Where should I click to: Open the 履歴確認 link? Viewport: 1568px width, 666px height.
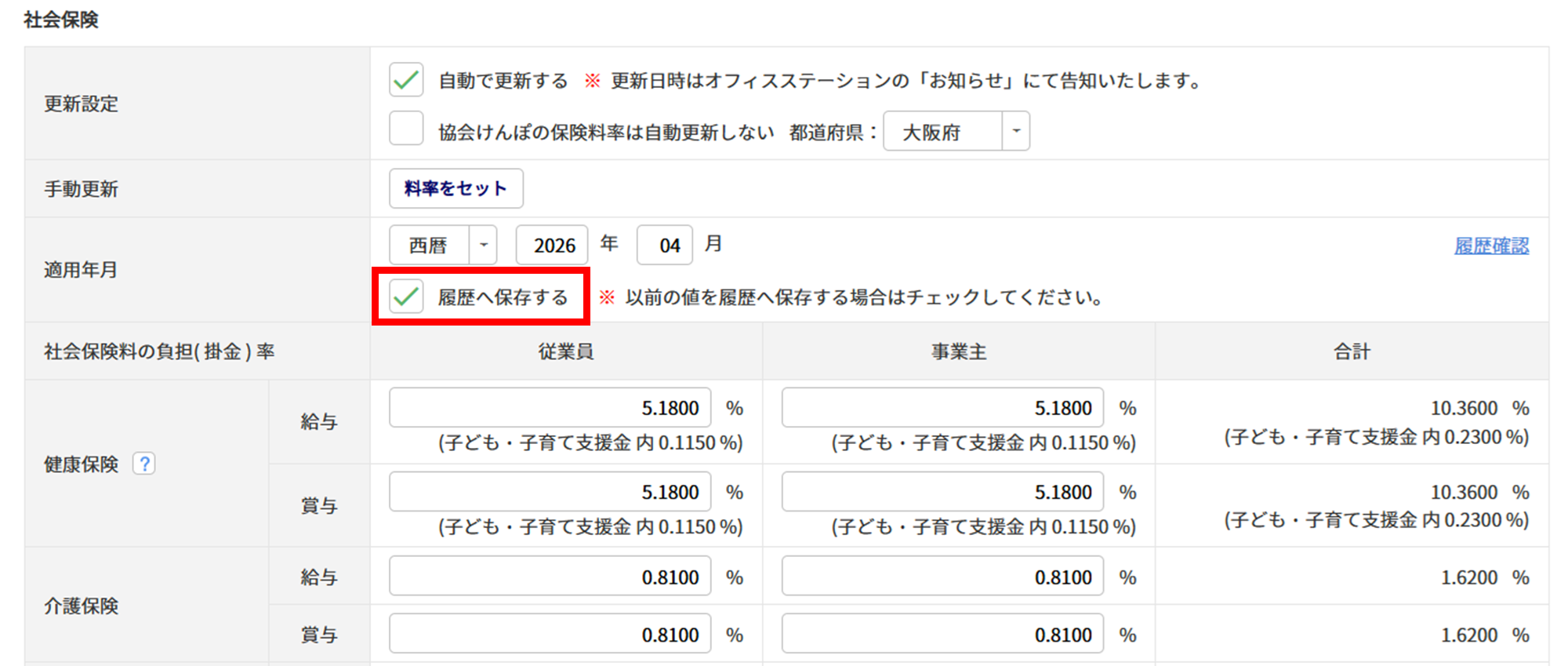coord(1491,246)
